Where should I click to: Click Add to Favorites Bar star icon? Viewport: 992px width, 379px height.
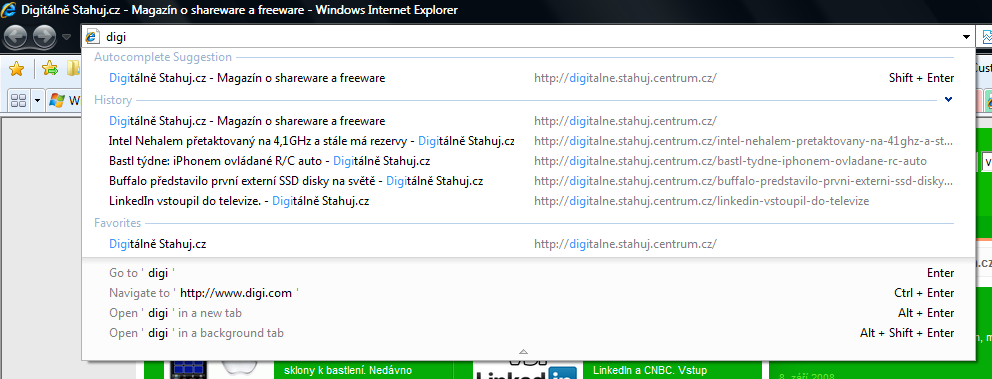49,68
